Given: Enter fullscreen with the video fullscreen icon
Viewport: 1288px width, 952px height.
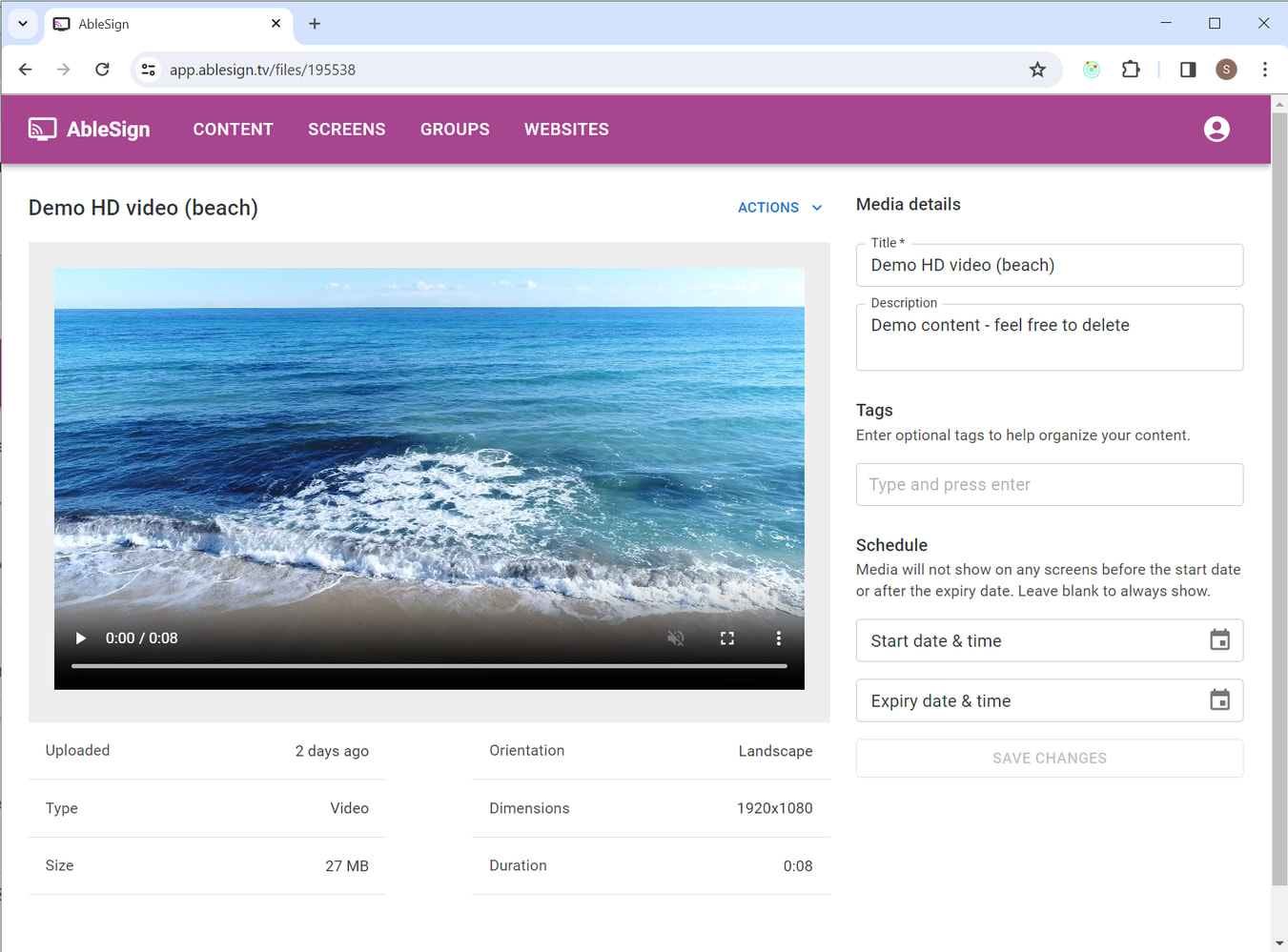Looking at the screenshot, I should (x=727, y=638).
